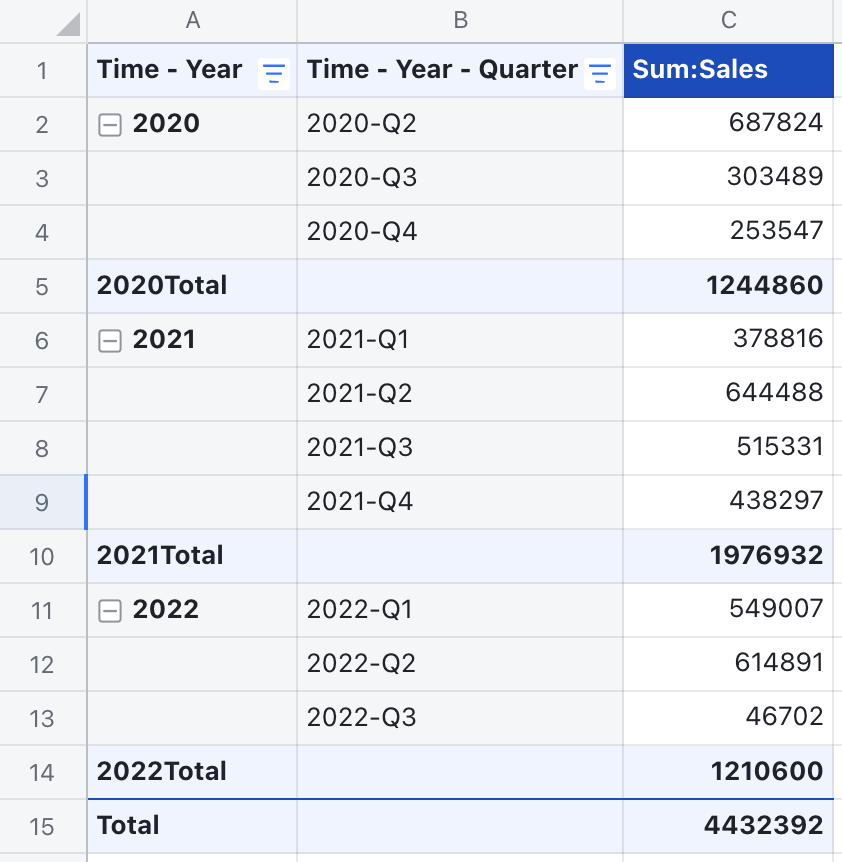The height and width of the screenshot is (862, 842).
Task: Collapse the 2021 year group
Action: (x=112, y=339)
